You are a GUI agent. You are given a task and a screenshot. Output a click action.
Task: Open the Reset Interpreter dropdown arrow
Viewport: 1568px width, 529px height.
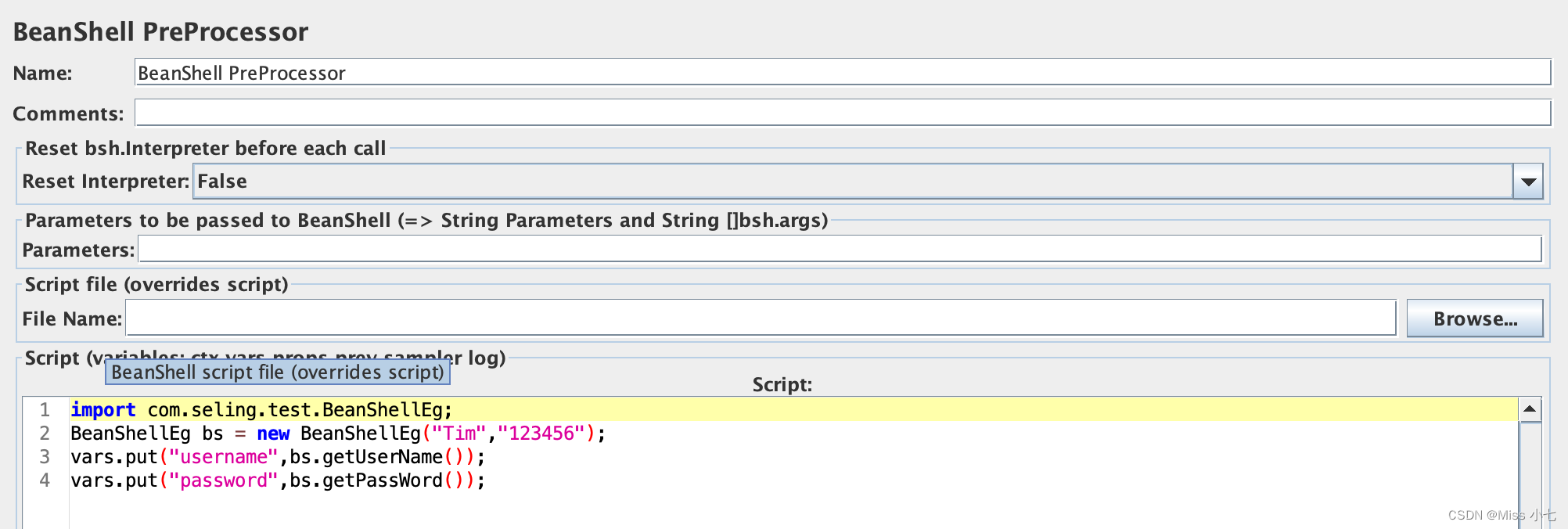1528,182
